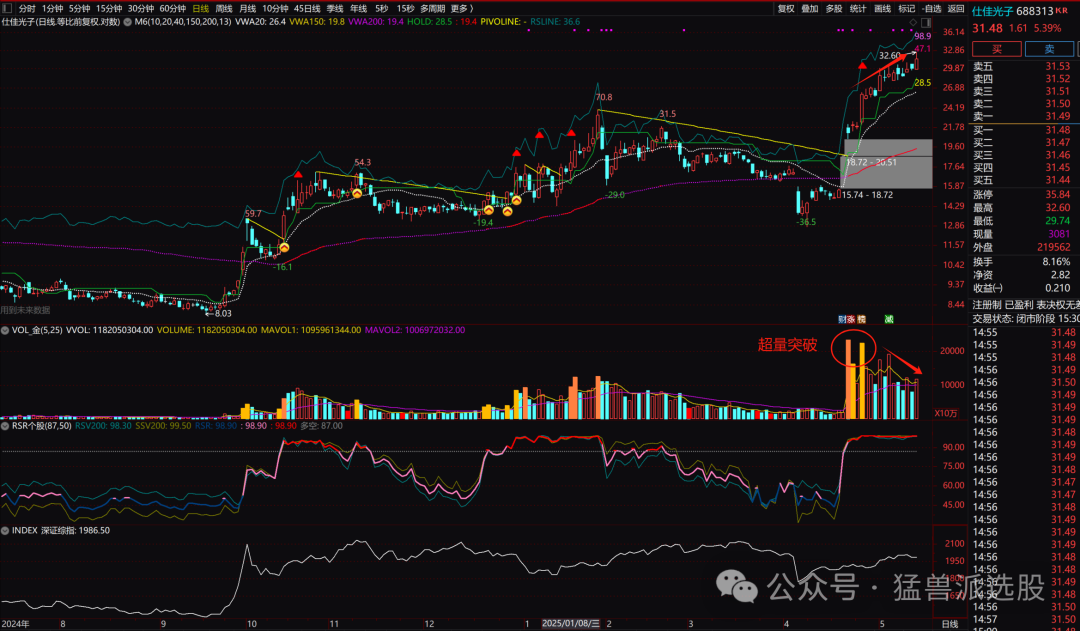Click 卖一 ask price 31.49

1057,116
